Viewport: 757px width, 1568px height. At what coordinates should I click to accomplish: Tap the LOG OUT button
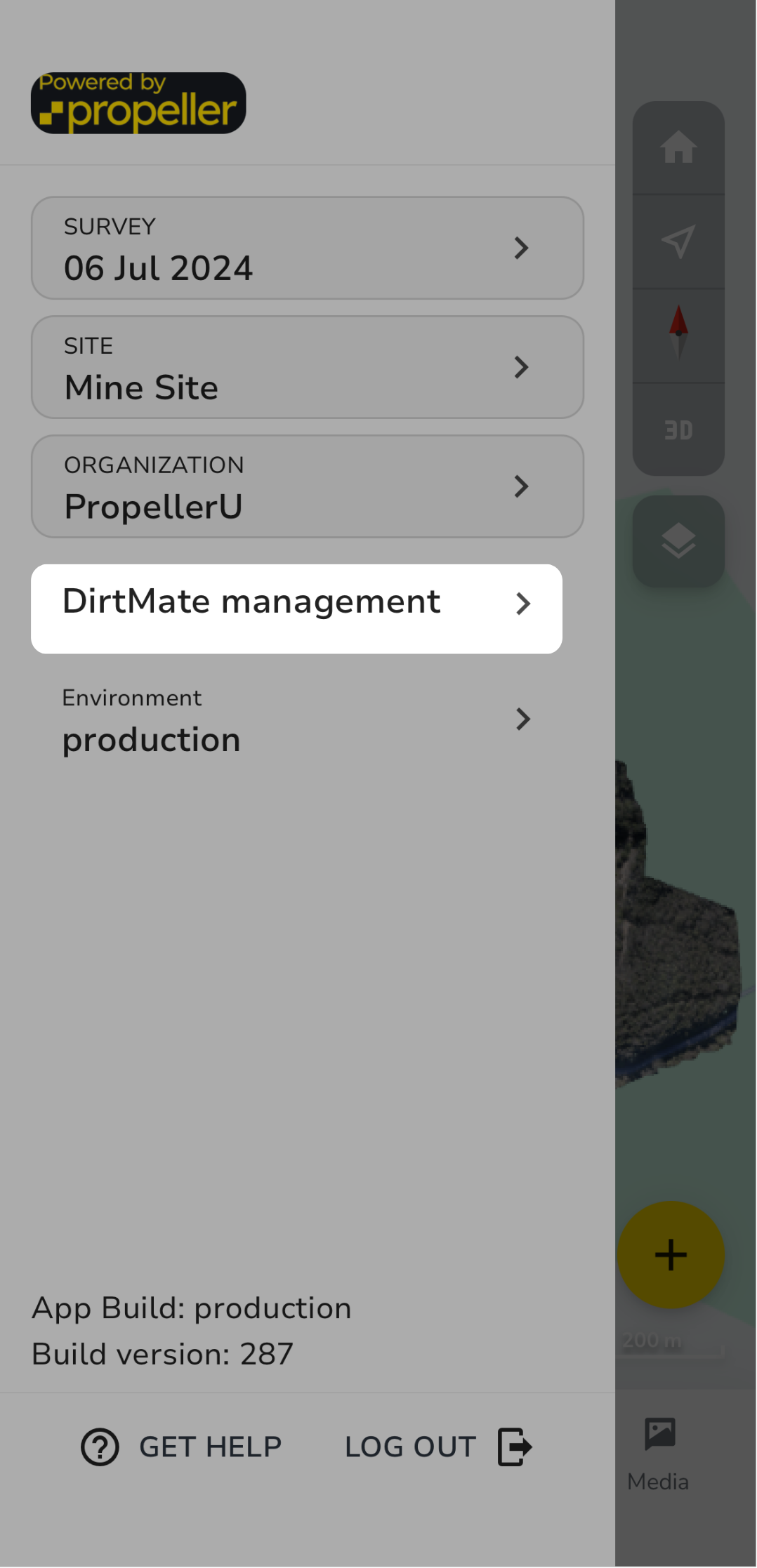coord(439,1447)
